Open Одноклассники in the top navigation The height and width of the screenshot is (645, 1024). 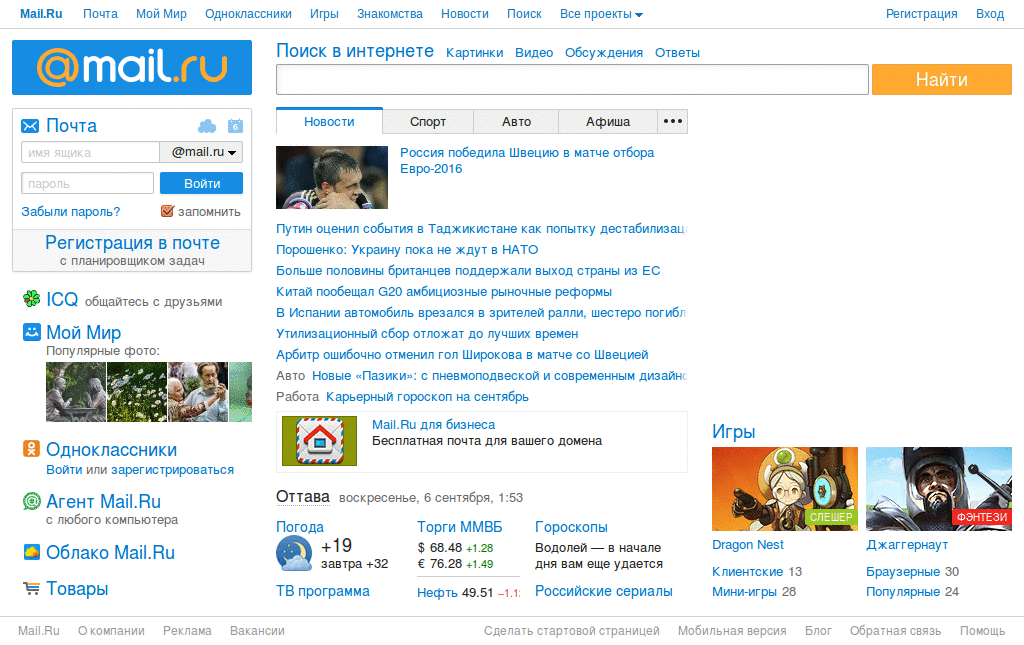[248, 14]
